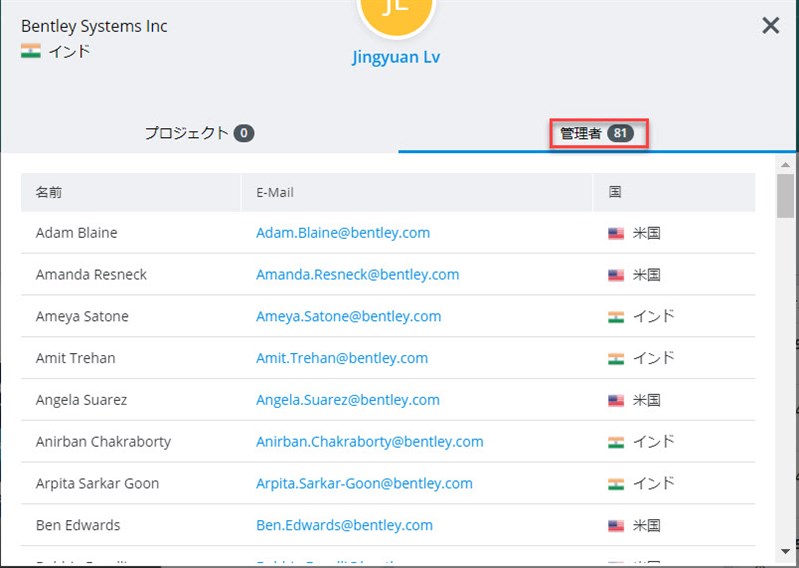Screen dimensions: 799x568
Task: Click India flag under Bentley Systems Inc
Action: click(31, 51)
